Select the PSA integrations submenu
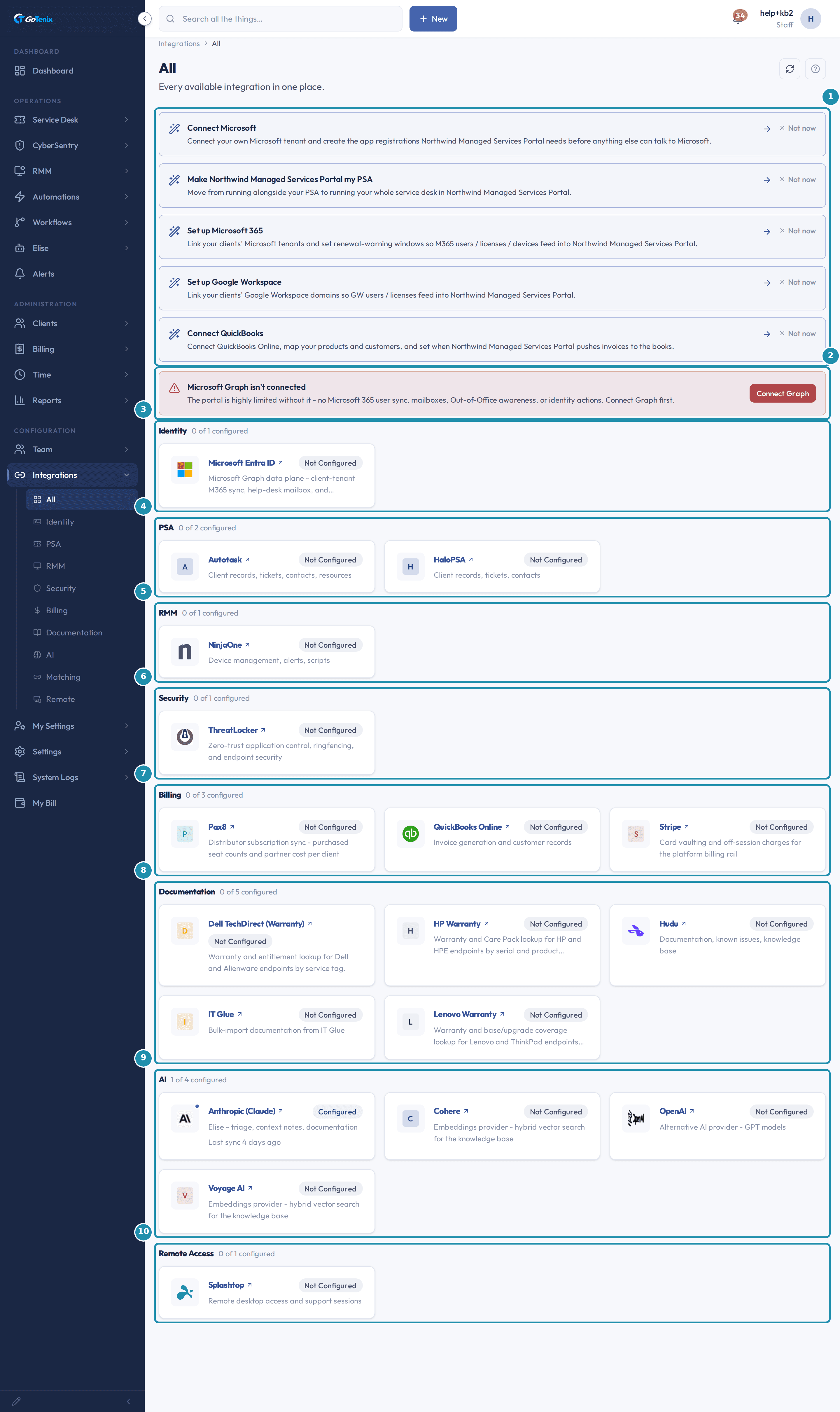This screenshot has width=840, height=1412. 81,544
